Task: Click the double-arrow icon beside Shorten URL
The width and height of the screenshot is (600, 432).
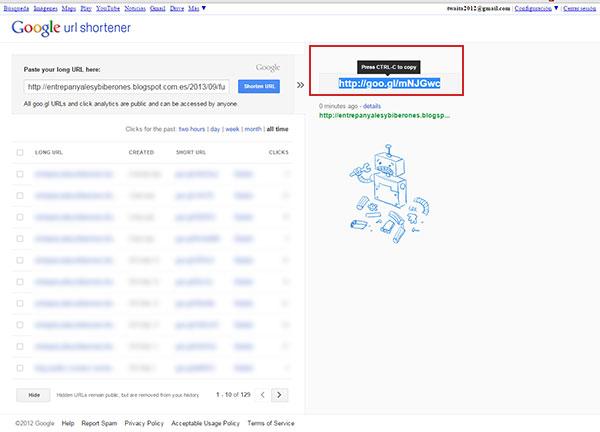Action: (301, 86)
